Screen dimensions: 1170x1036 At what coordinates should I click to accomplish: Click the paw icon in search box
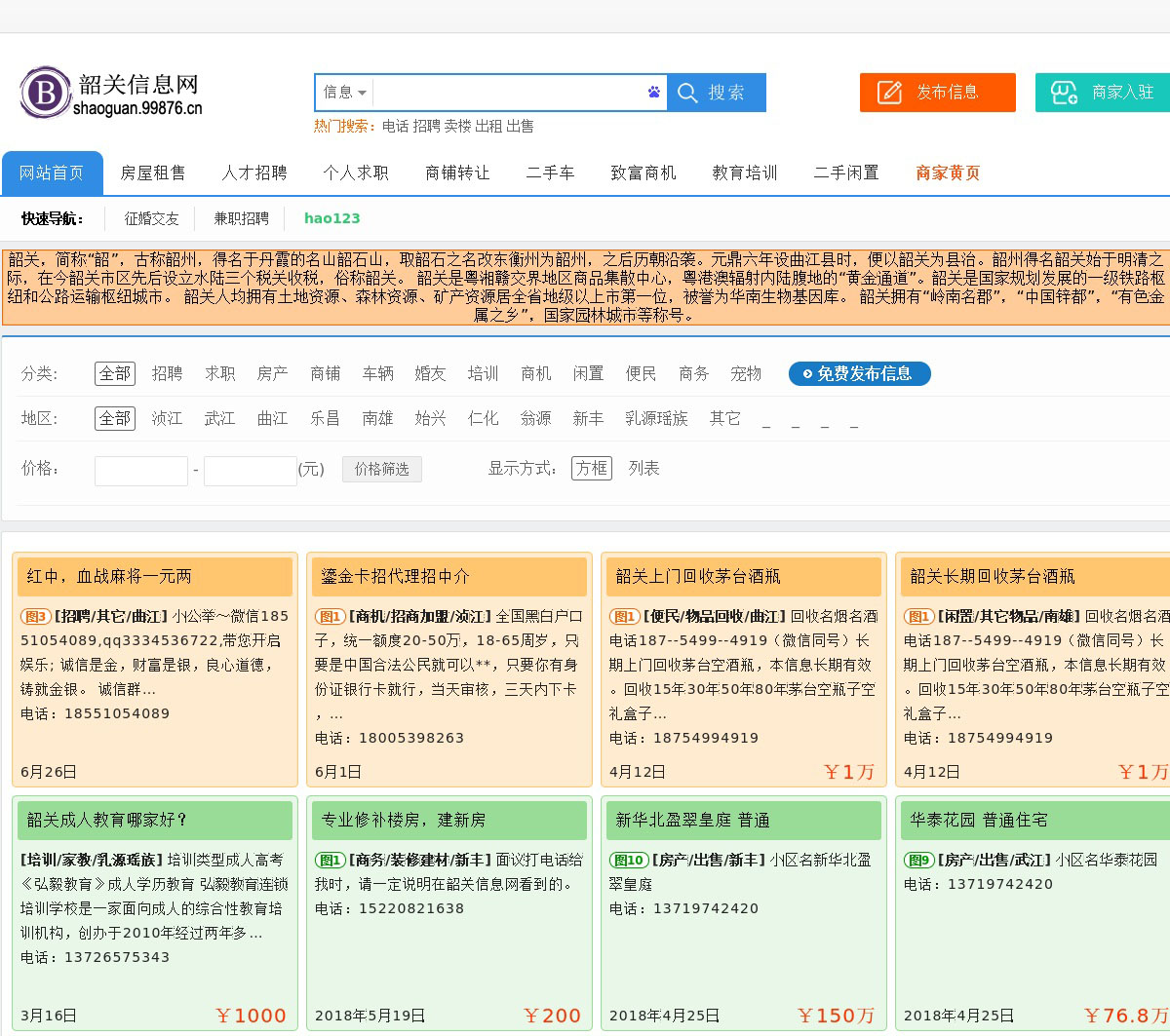click(653, 93)
